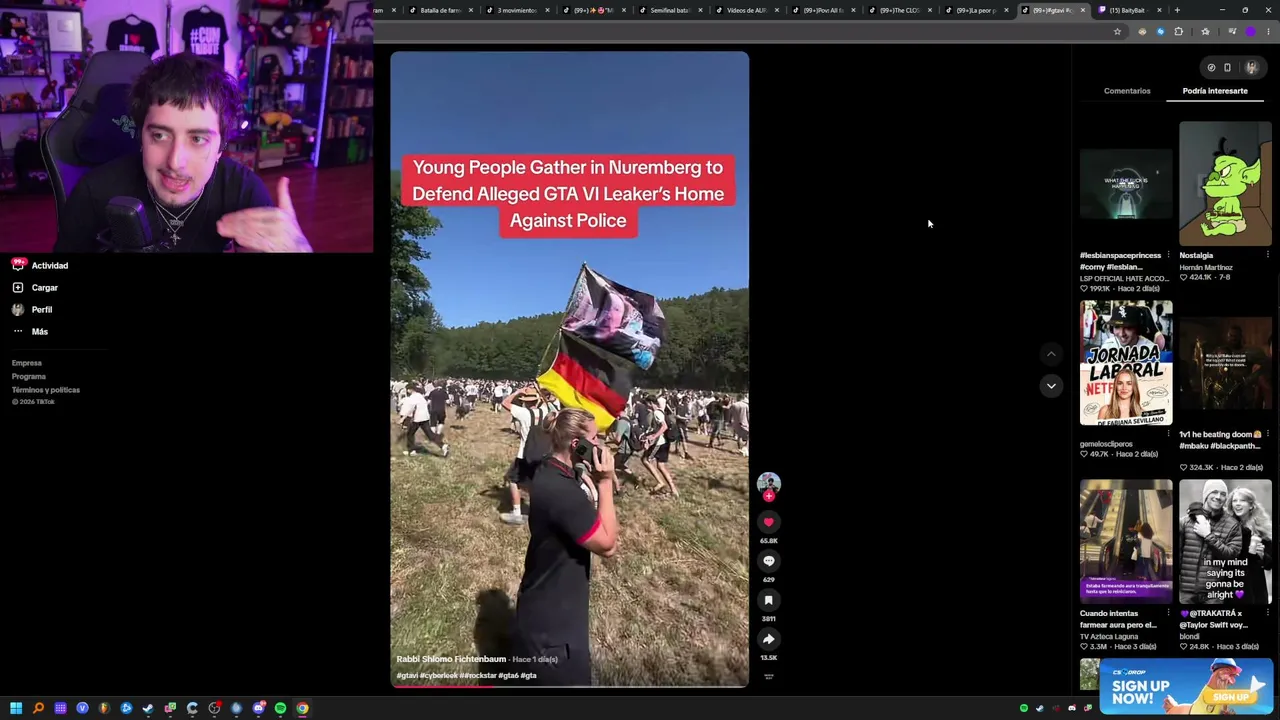Bookmark this page with the star icon
Viewport: 1280px width, 720px height.
pyautogui.click(x=1117, y=32)
